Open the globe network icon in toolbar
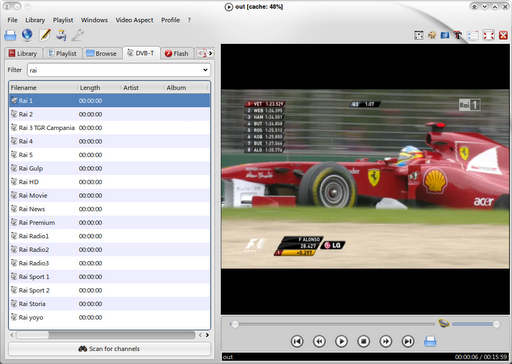 click(x=27, y=35)
